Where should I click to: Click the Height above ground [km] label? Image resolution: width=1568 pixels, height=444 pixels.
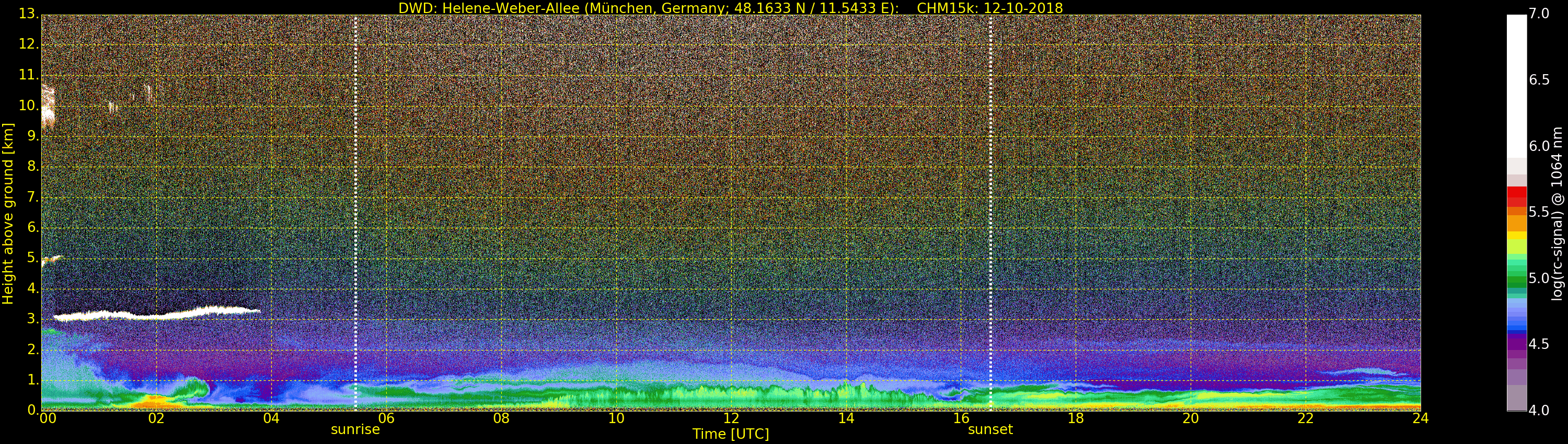coord(8,213)
